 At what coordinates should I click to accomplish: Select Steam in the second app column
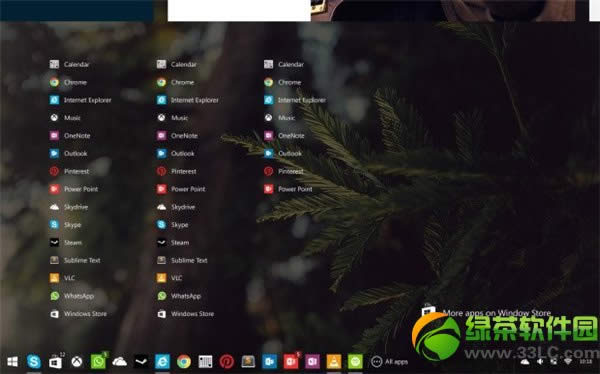point(173,242)
